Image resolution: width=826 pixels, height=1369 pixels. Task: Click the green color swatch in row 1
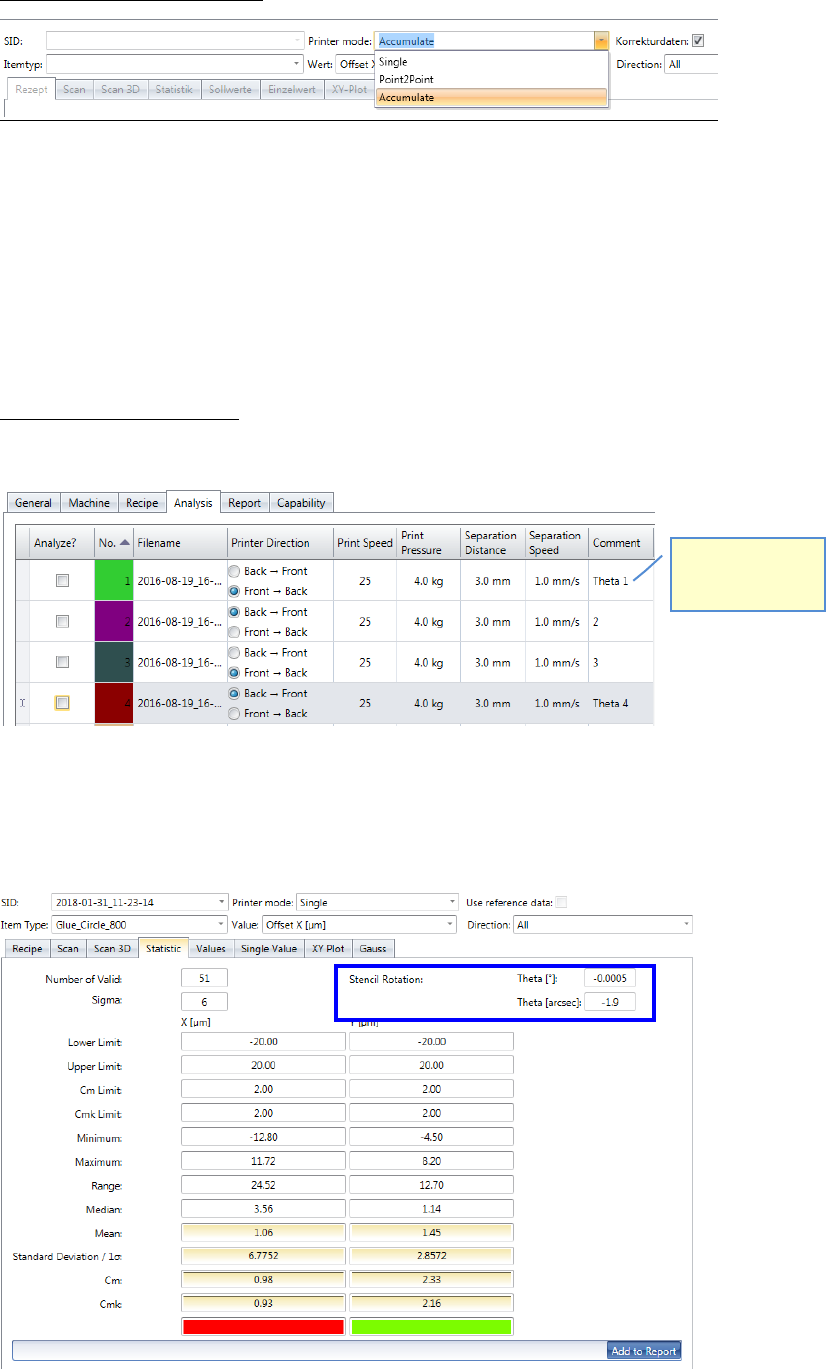coord(113,581)
